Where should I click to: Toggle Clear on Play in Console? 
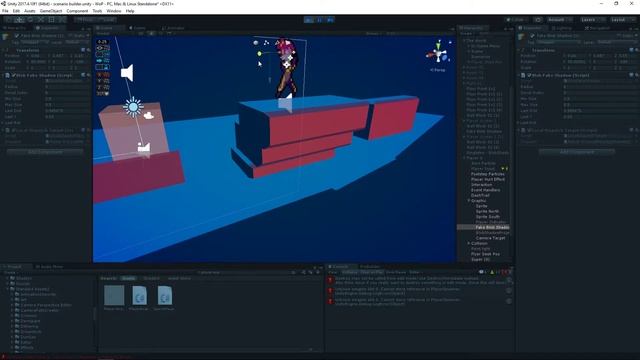click(371, 272)
